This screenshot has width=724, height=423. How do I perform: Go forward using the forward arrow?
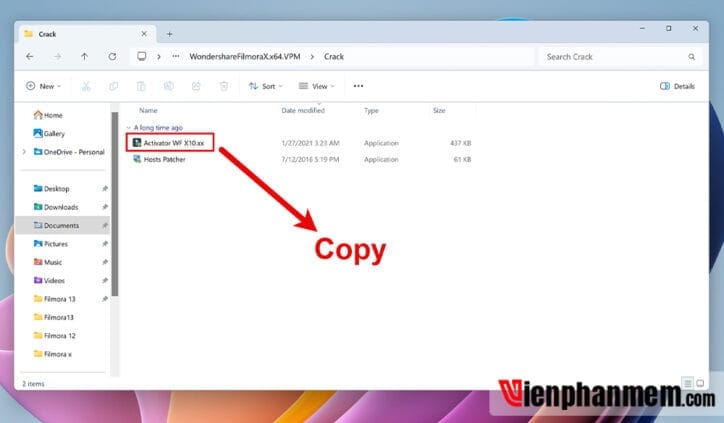click(57, 56)
